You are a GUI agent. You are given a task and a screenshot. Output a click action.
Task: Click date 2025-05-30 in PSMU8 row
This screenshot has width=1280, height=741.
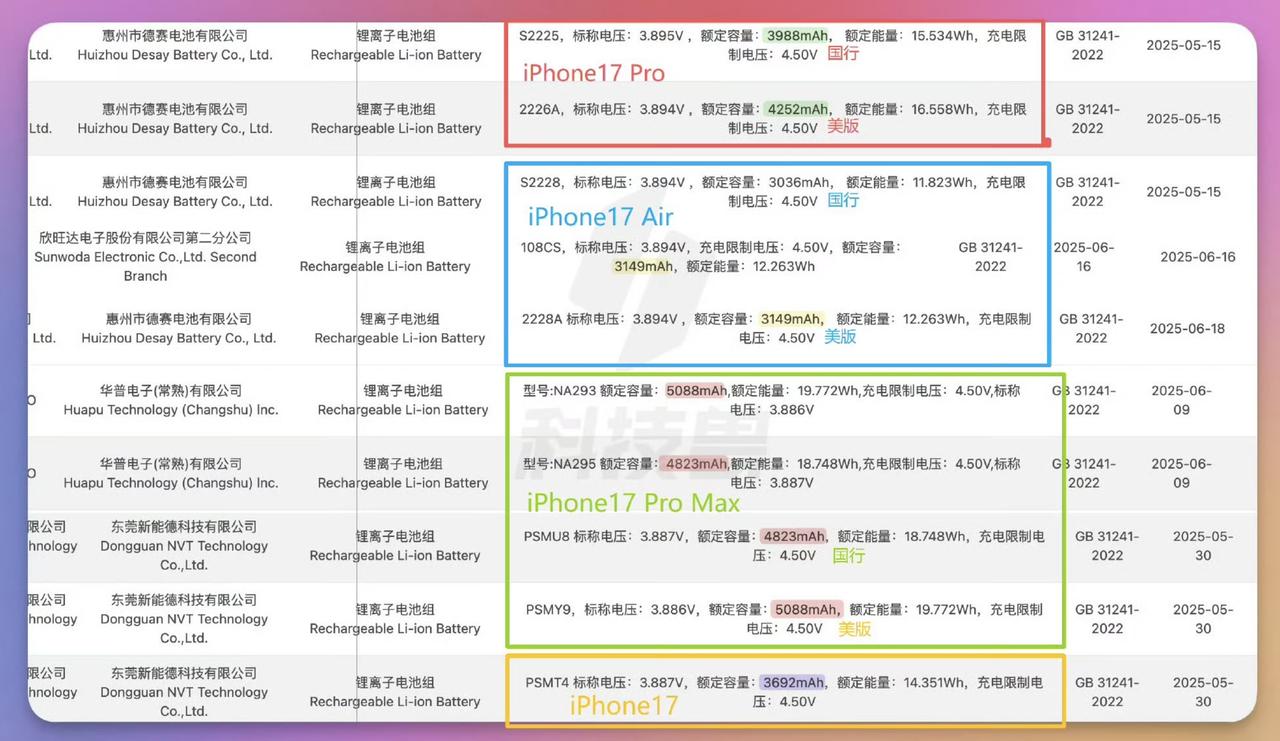(x=1203, y=546)
